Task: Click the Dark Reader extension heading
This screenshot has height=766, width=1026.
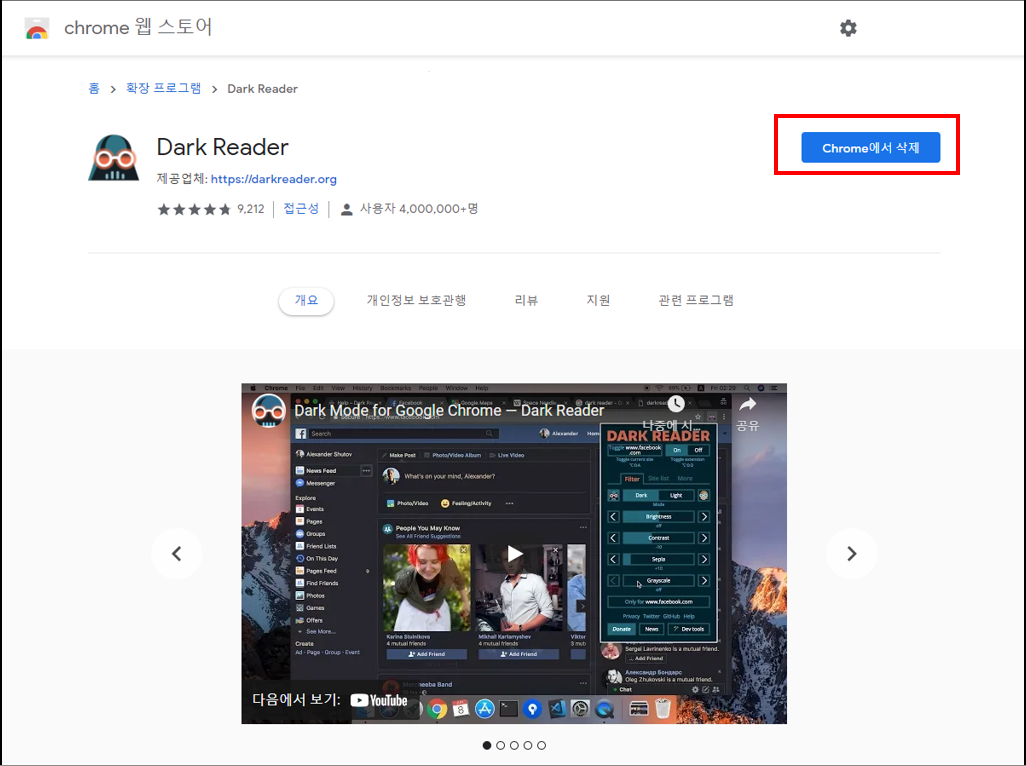Action: (222, 147)
